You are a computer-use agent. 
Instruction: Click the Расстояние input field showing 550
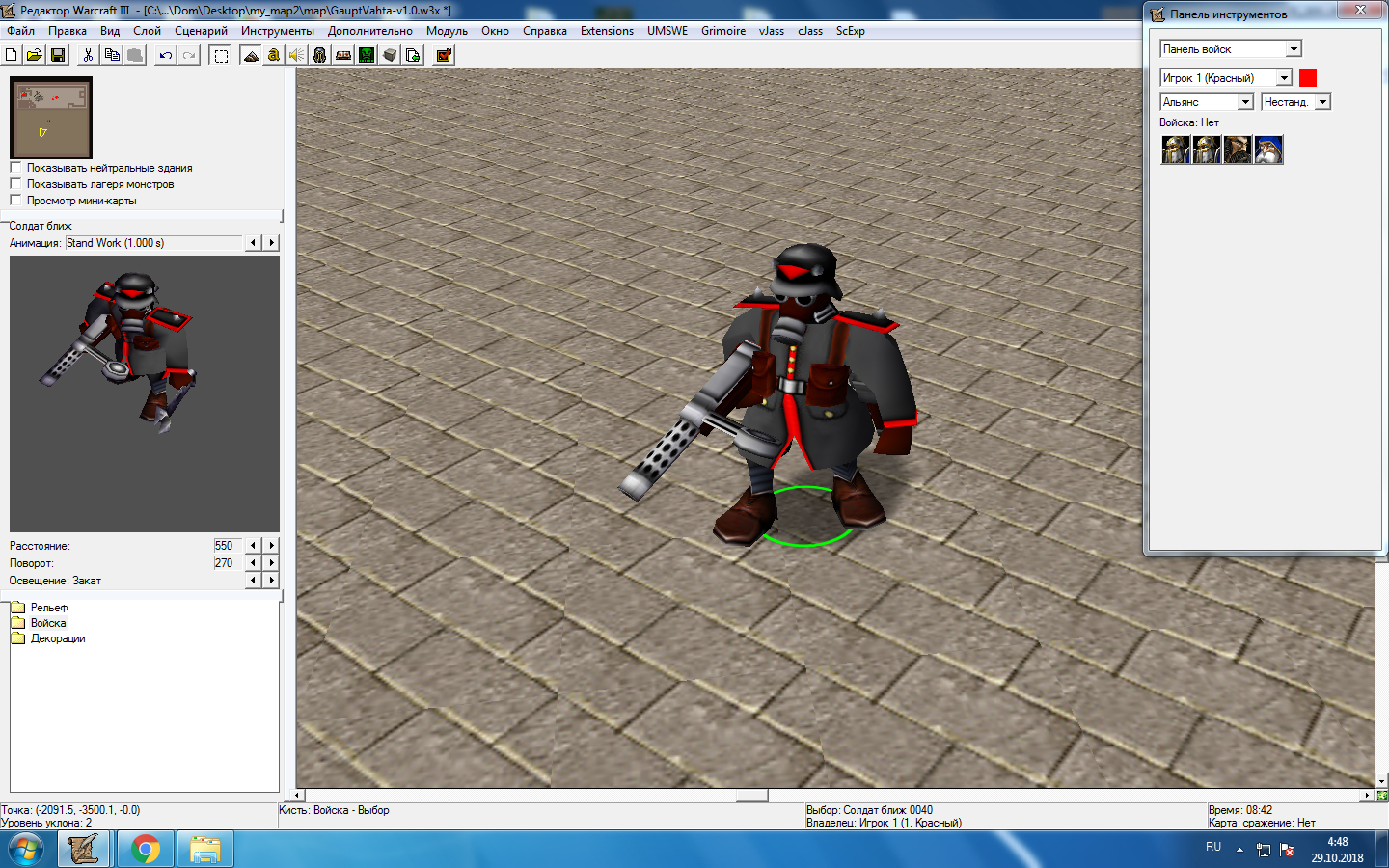coord(228,546)
